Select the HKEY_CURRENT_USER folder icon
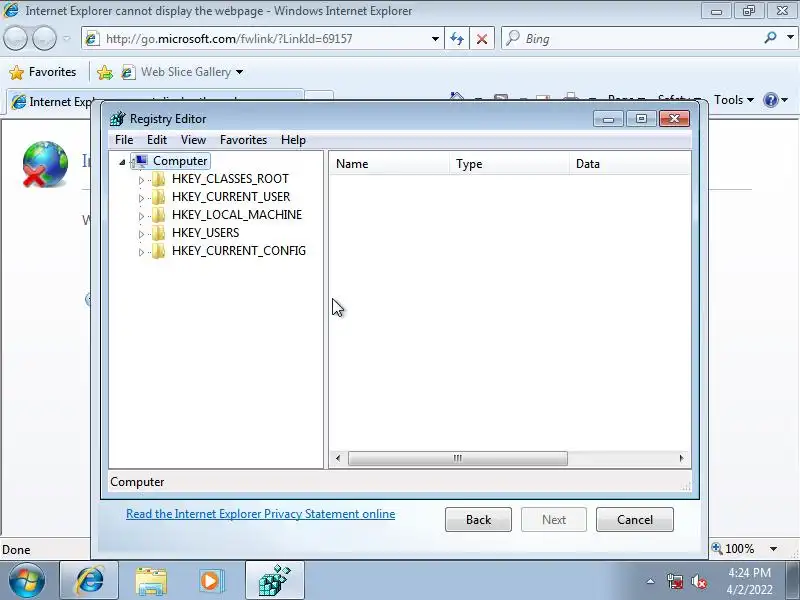 [159, 197]
